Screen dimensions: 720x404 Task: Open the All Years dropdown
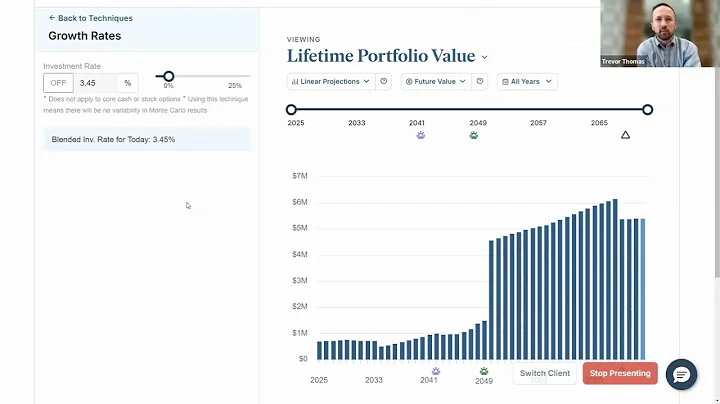click(x=527, y=81)
